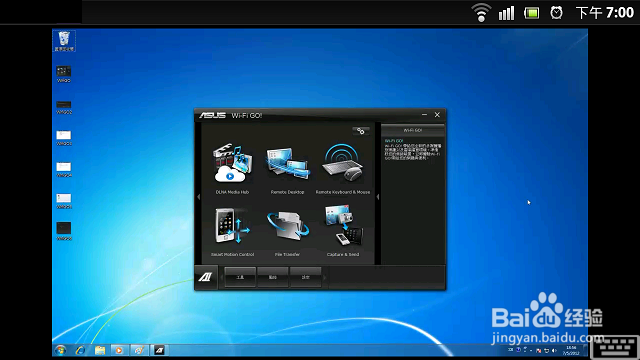Open Windows Media Player on taskbar
This screenshot has width=640, height=360.
point(119,350)
